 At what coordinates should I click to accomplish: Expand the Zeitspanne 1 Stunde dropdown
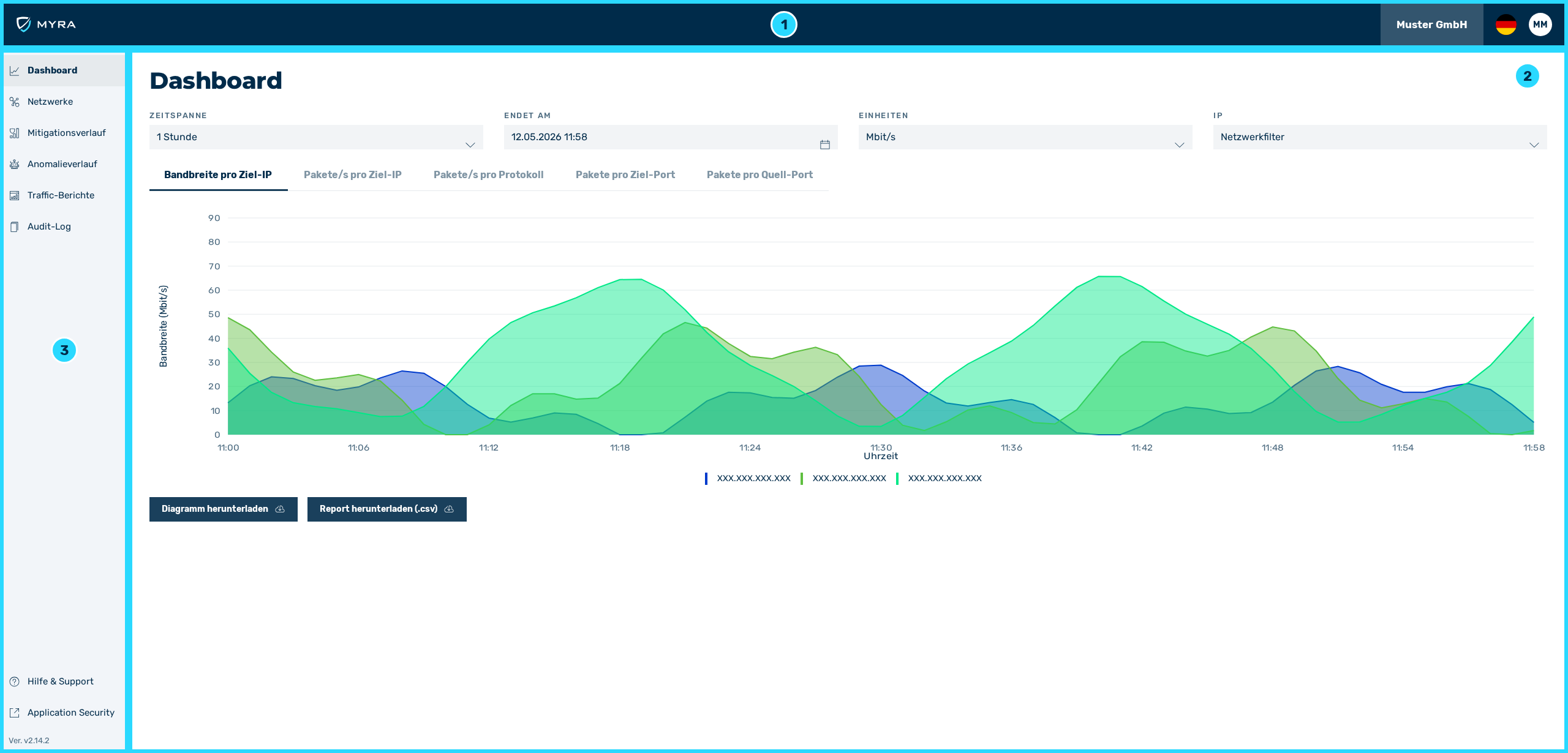316,137
